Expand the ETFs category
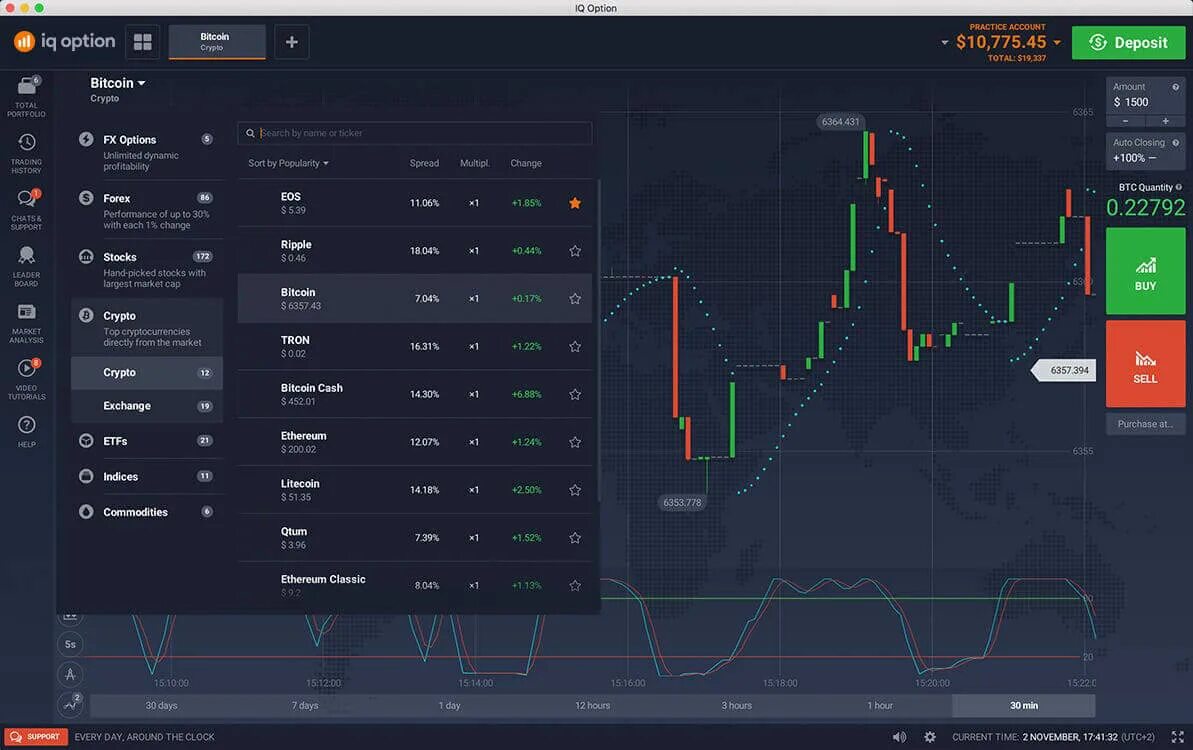Image resolution: width=1193 pixels, height=750 pixels. pos(146,440)
